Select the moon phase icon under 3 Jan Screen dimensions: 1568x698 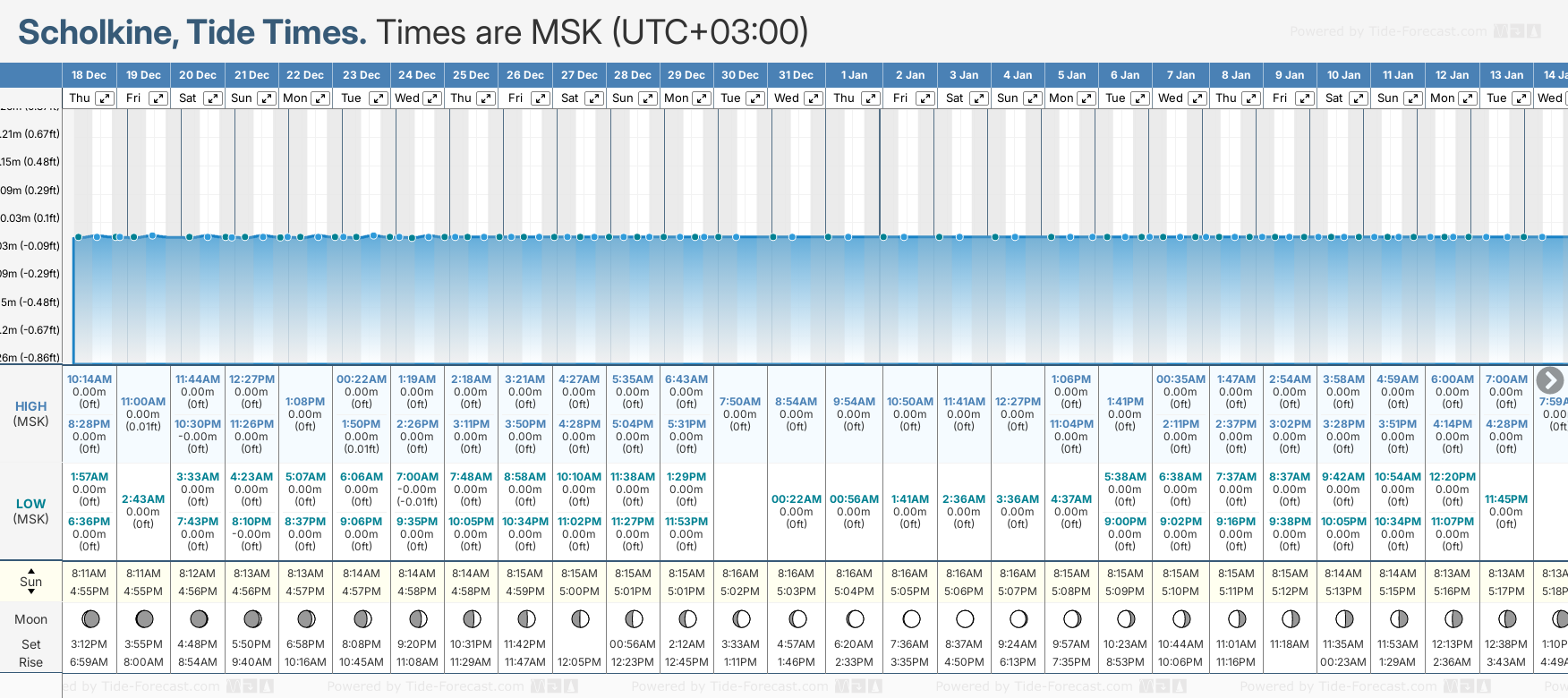click(x=965, y=618)
